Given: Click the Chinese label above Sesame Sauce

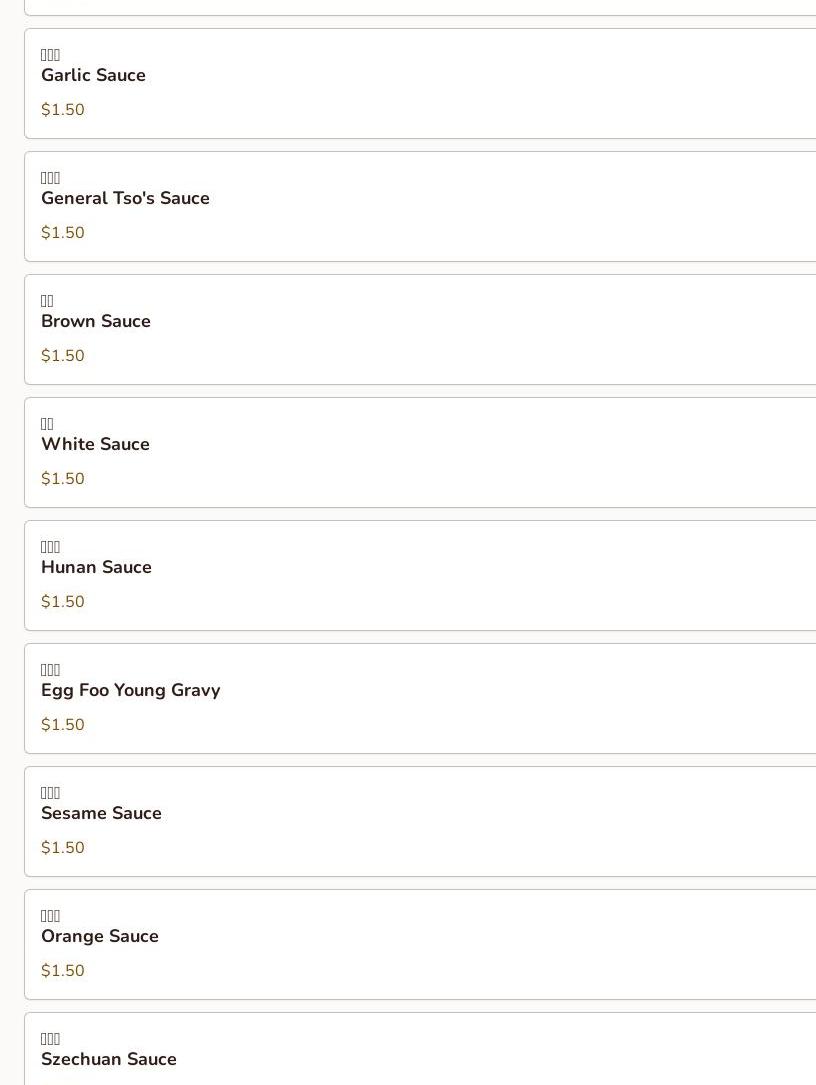Looking at the screenshot, I should [x=51, y=793].
